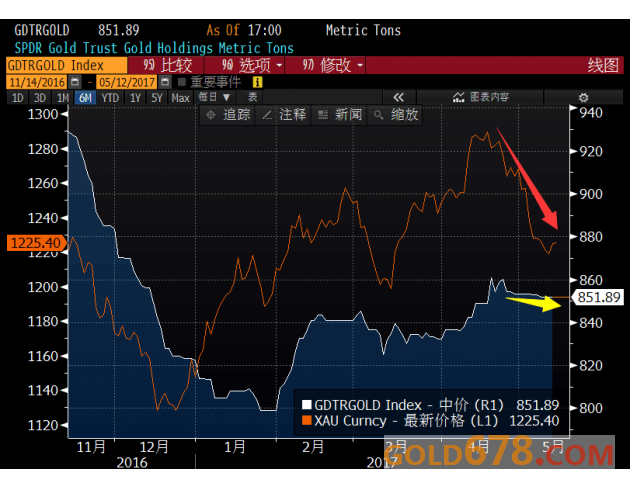Open the settings gear icon
This screenshot has height=490, width=630.
583,97
